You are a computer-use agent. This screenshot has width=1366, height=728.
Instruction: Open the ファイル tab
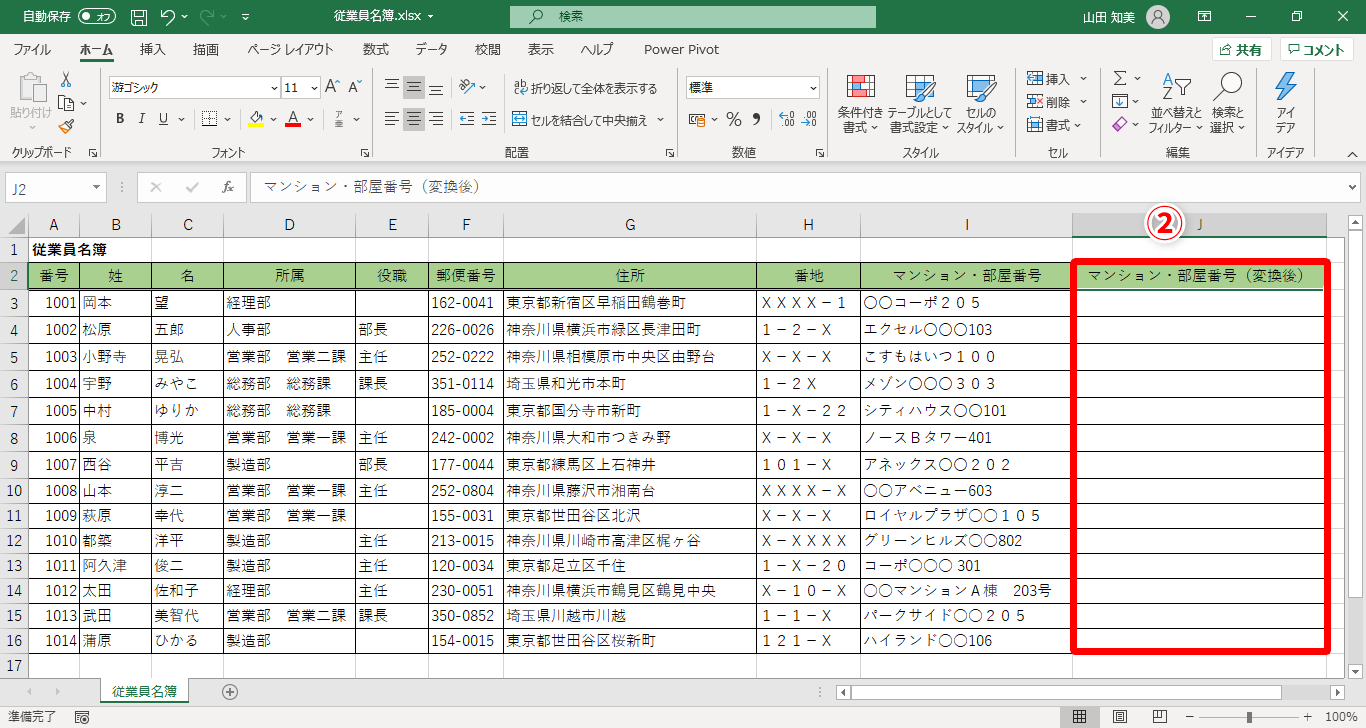32,49
